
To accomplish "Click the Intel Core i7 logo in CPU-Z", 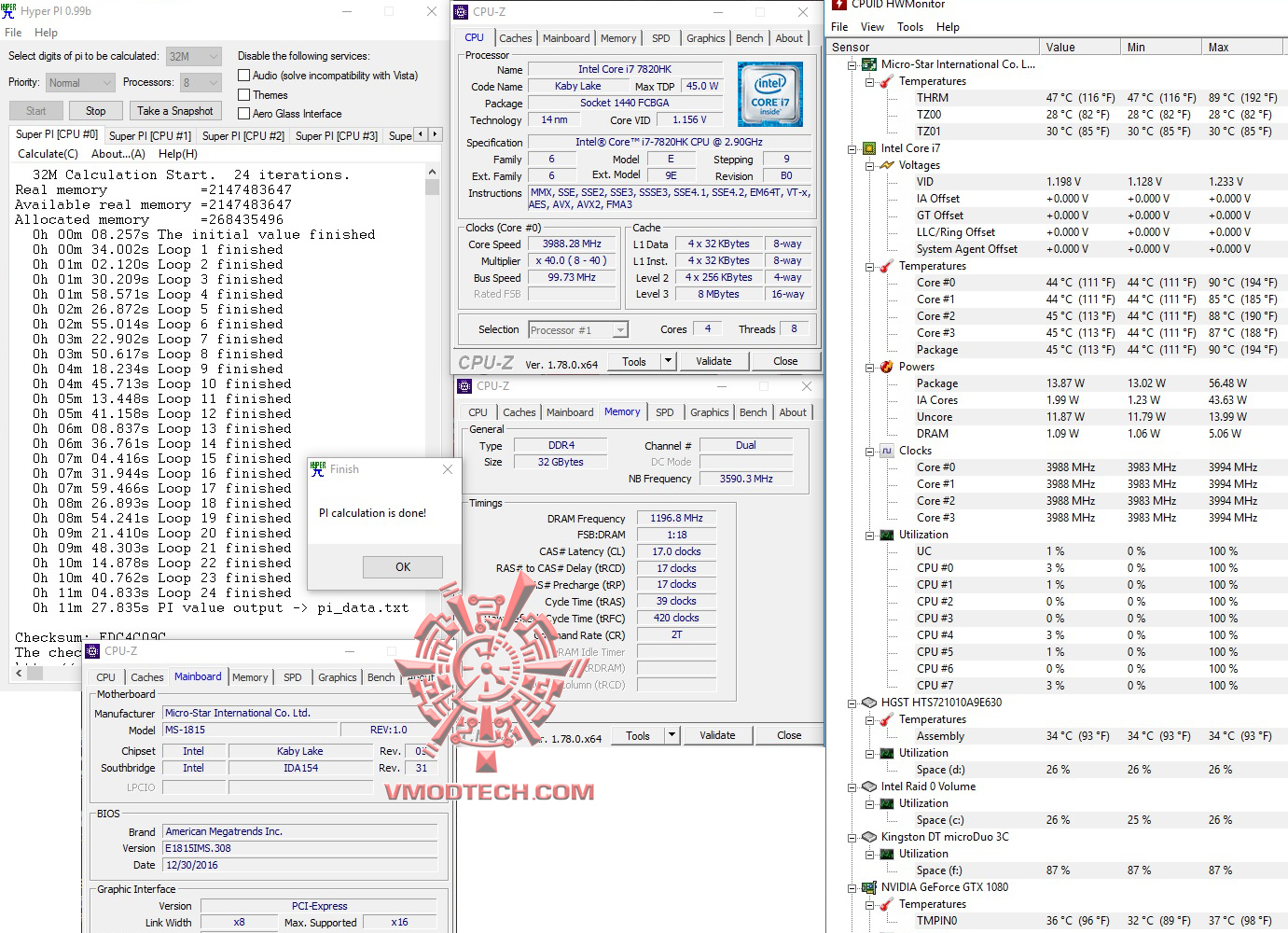I will point(770,93).
